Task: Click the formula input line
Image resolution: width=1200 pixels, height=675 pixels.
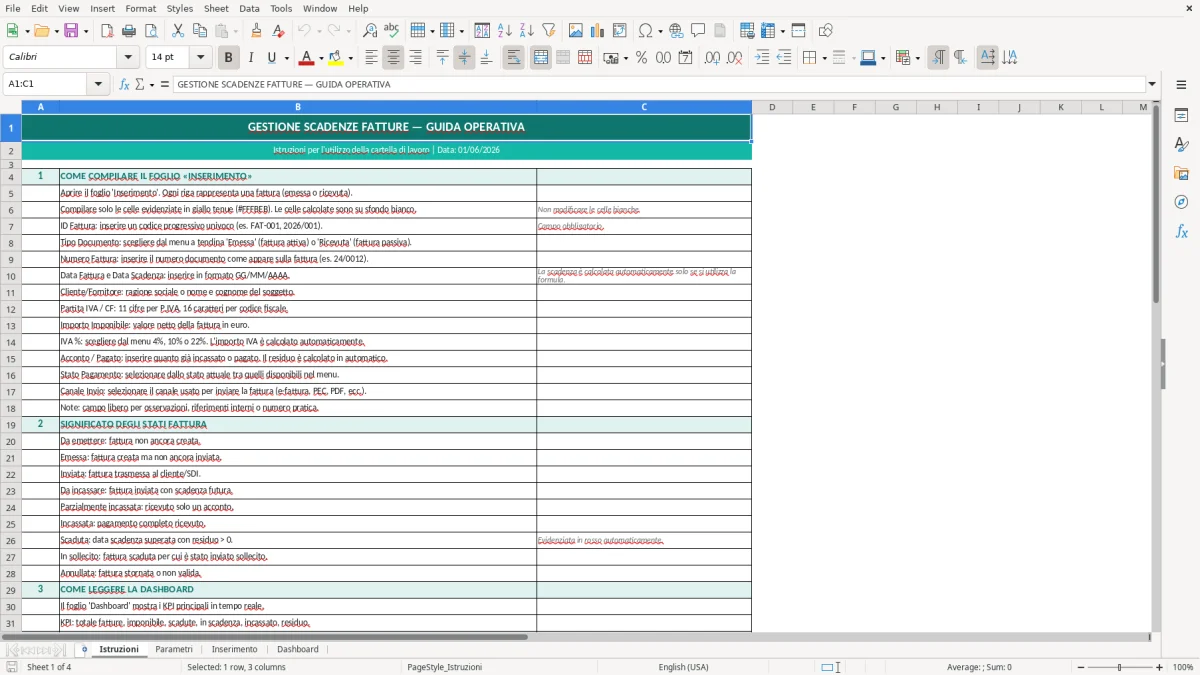Action: pyautogui.click(x=659, y=84)
